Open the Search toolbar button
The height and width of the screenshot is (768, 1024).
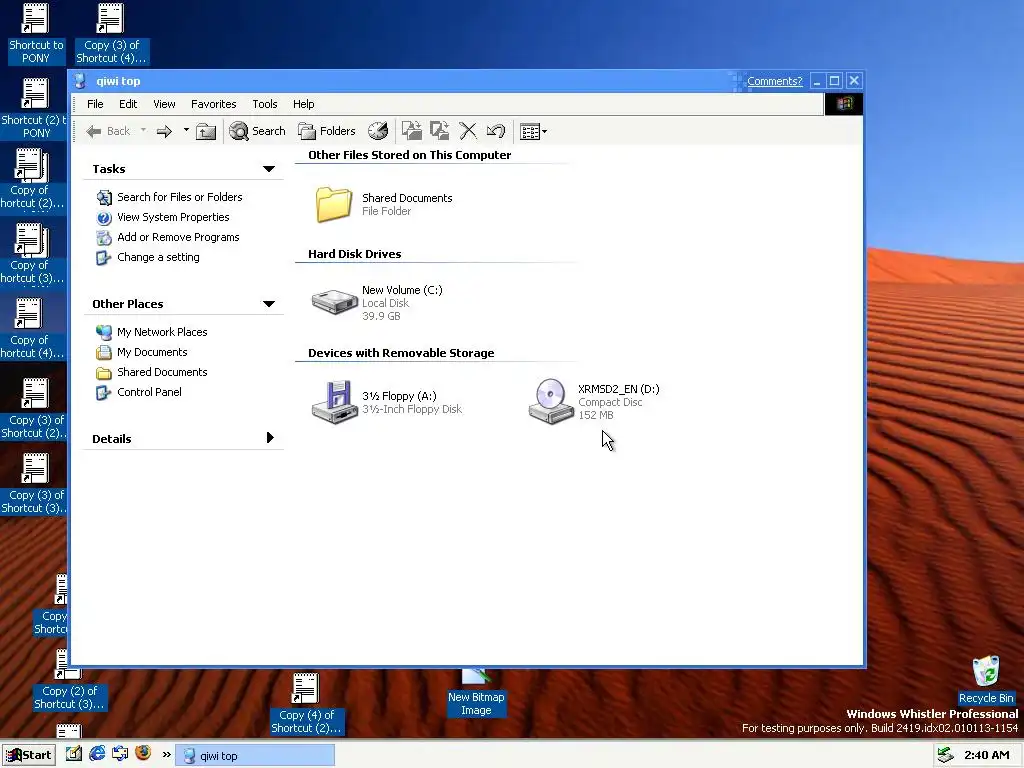(257, 131)
